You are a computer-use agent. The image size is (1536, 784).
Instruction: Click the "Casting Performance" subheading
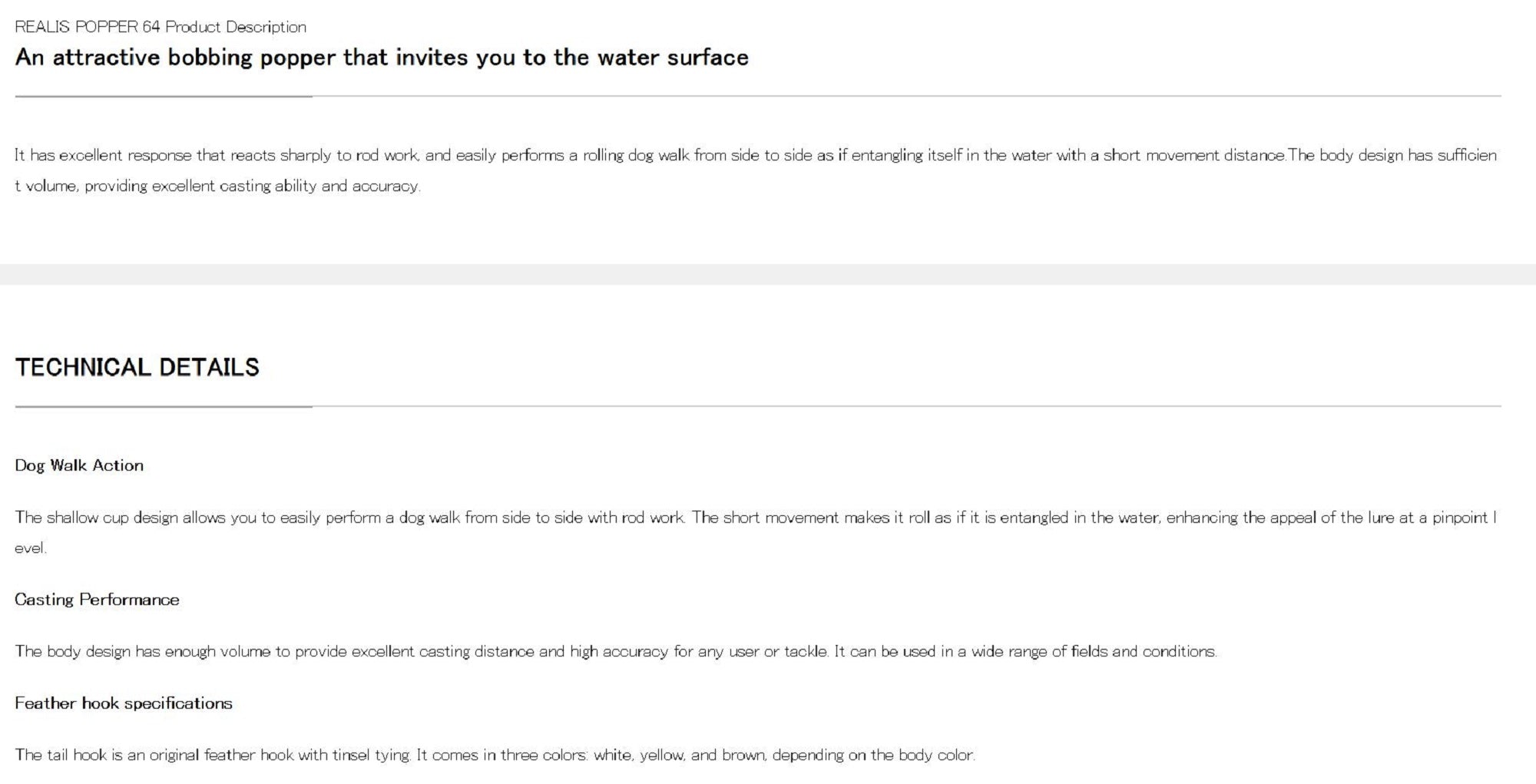click(x=97, y=600)
